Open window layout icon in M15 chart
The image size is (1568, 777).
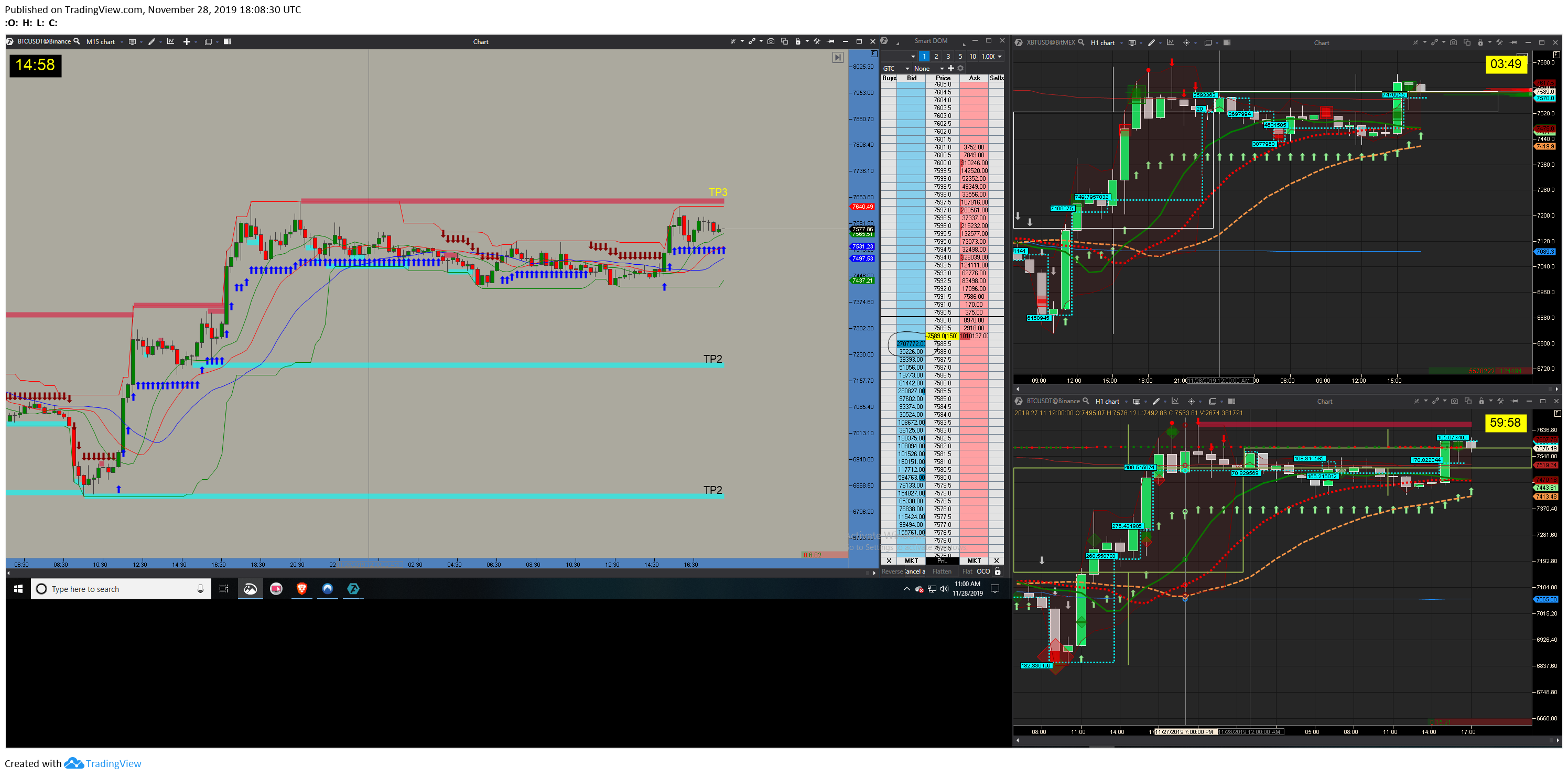(208, 41)
